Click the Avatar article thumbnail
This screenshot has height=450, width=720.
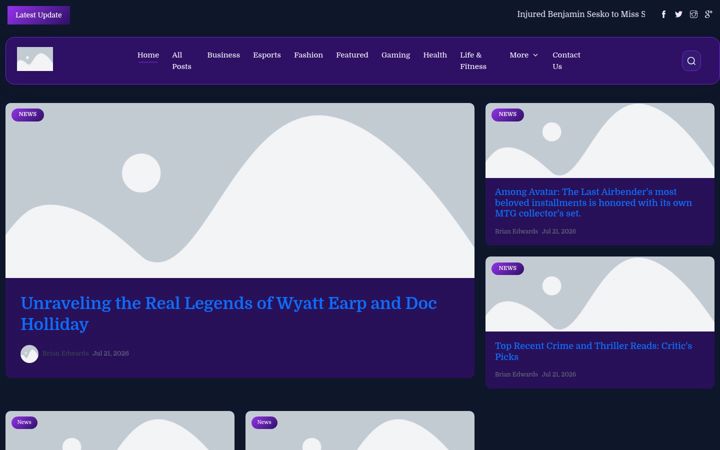coord(600,141)
